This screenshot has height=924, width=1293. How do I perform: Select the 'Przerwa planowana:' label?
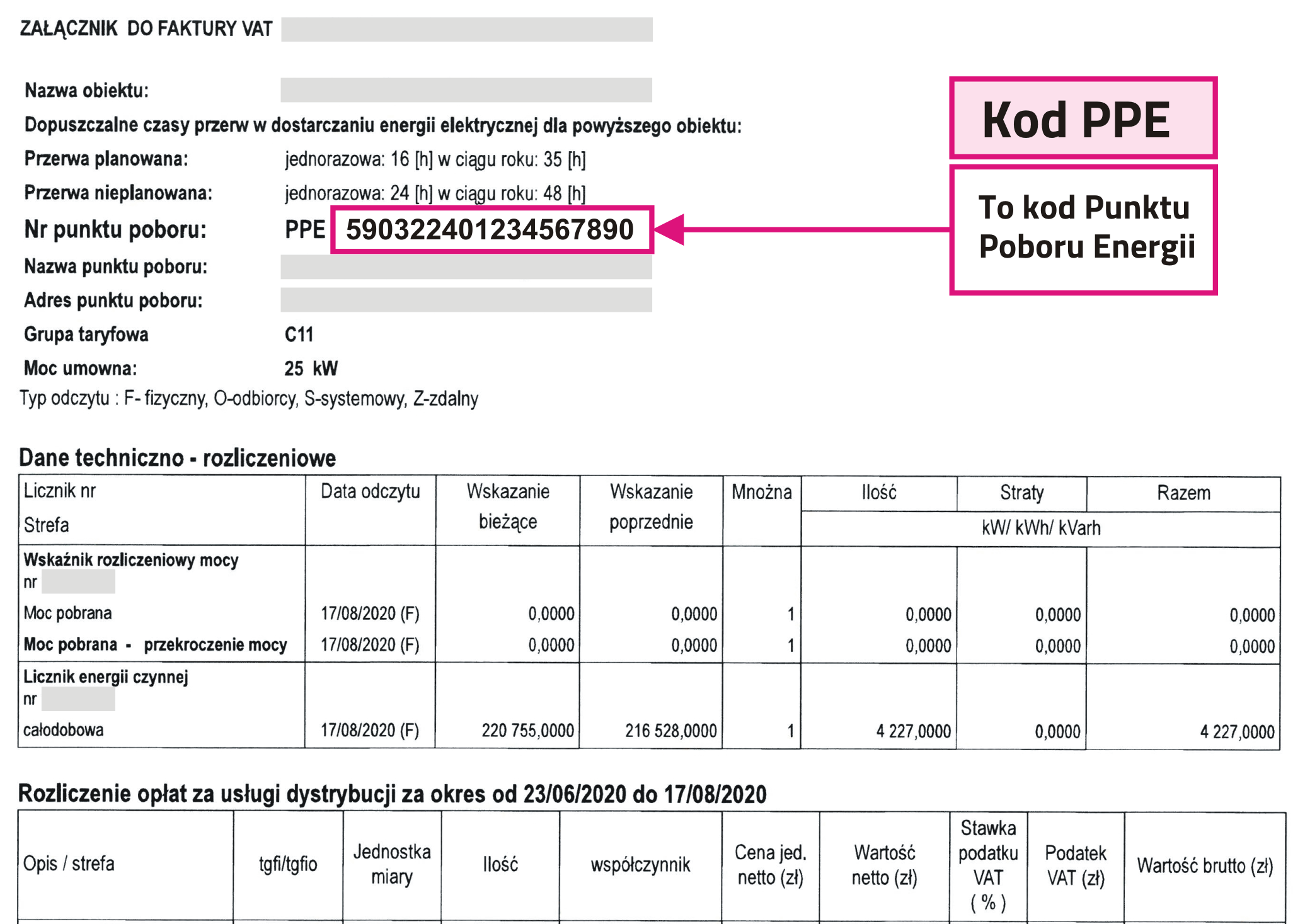click(x=106, y=159)
